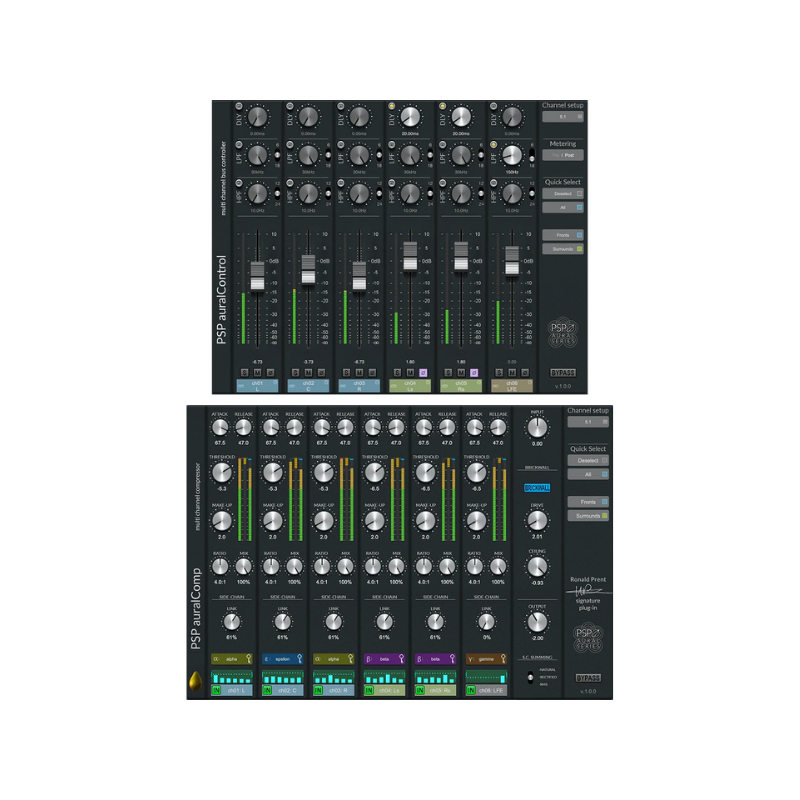This screenshot has height=800, width=800.
Task: Open the epsilon group selector on ch02
Action: 283,659
